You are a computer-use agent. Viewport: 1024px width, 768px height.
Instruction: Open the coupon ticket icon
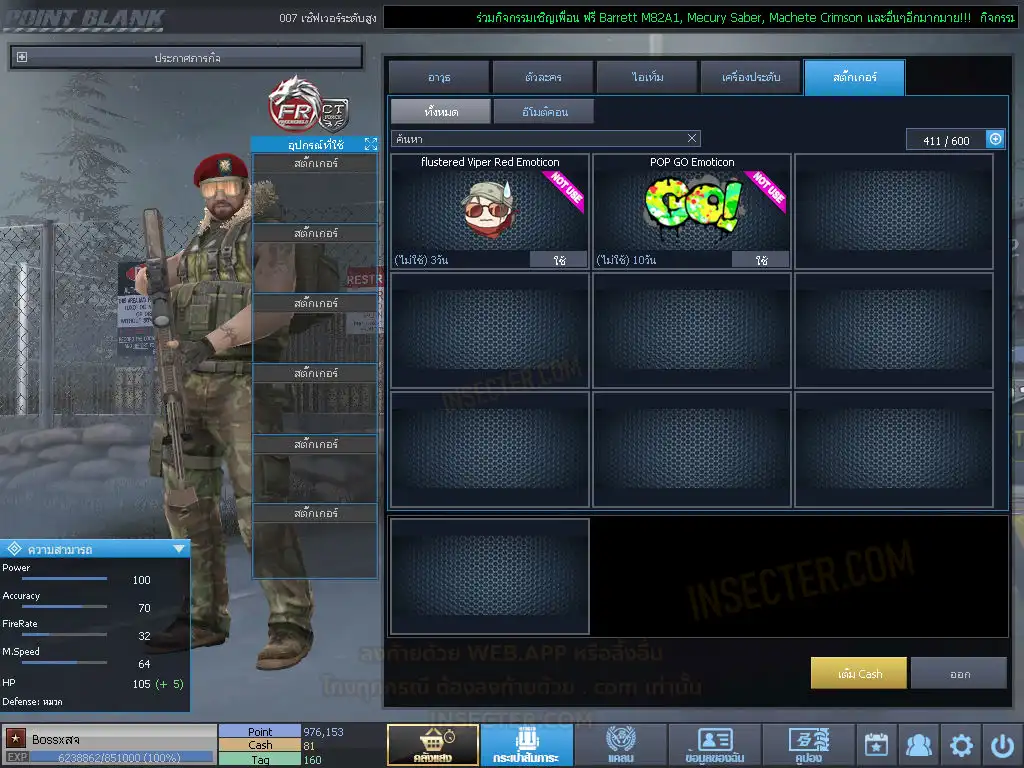tap(808, 745)
